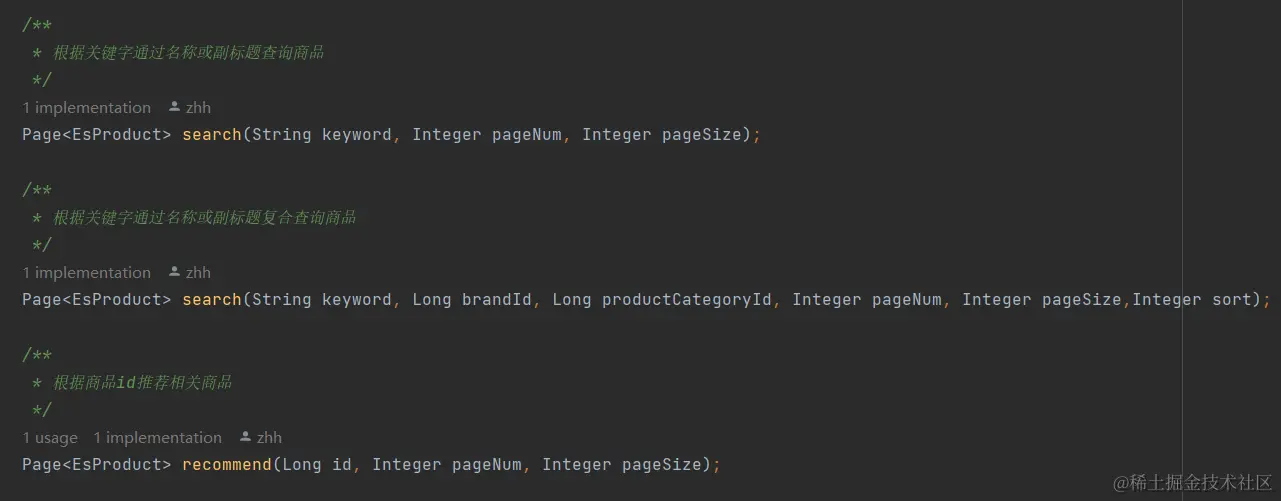Viewport: 1281px width, 501px height.
Task: Open "1 implementation" hint above the first search method
Action: coord(87,107)
